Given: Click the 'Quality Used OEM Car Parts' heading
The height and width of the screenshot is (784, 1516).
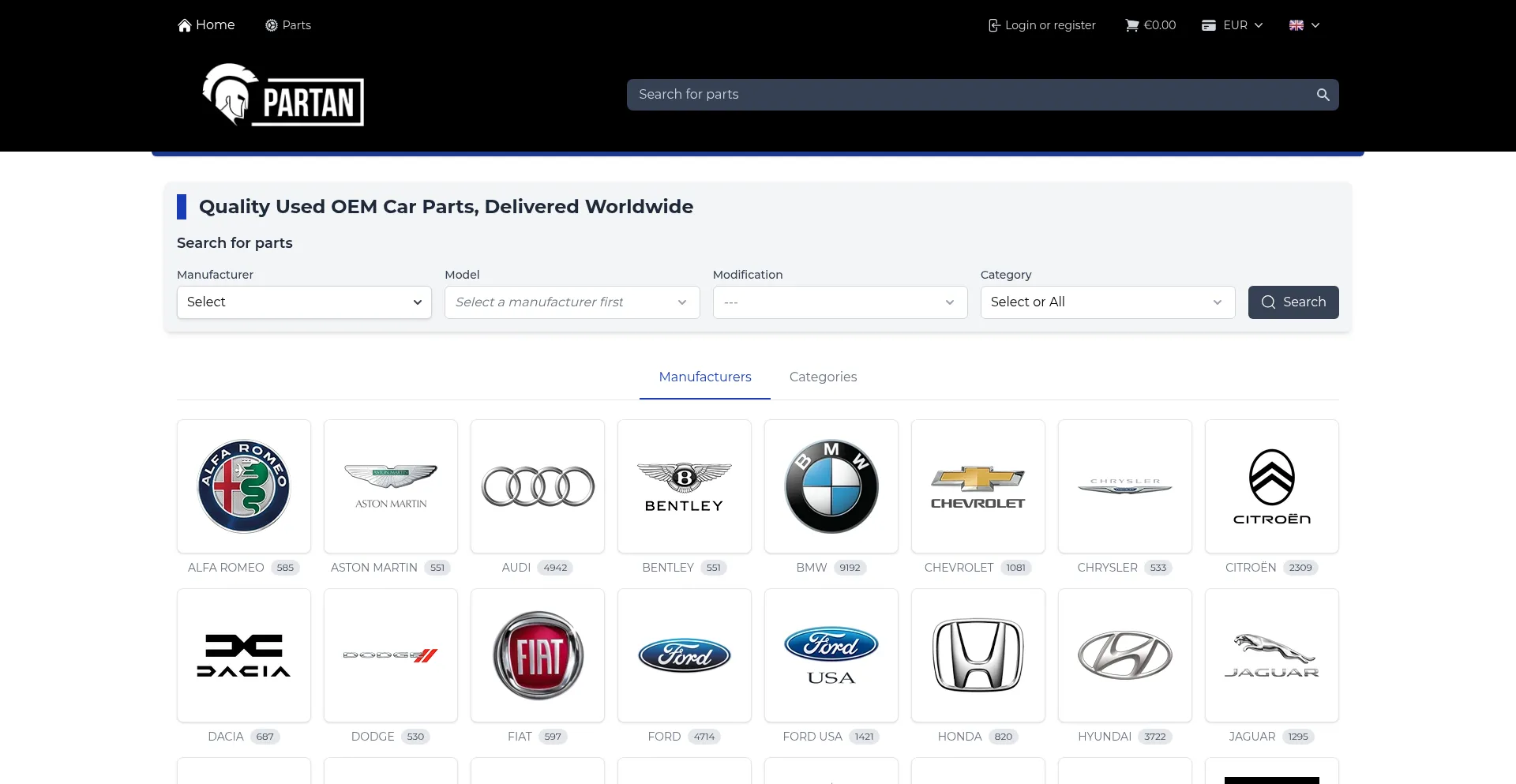Looking at the screenshot, I should [446, 207].
